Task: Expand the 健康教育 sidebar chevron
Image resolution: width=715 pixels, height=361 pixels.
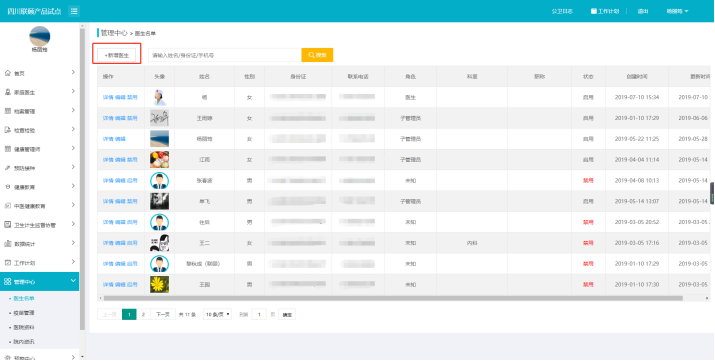Action: pos(73,186)
